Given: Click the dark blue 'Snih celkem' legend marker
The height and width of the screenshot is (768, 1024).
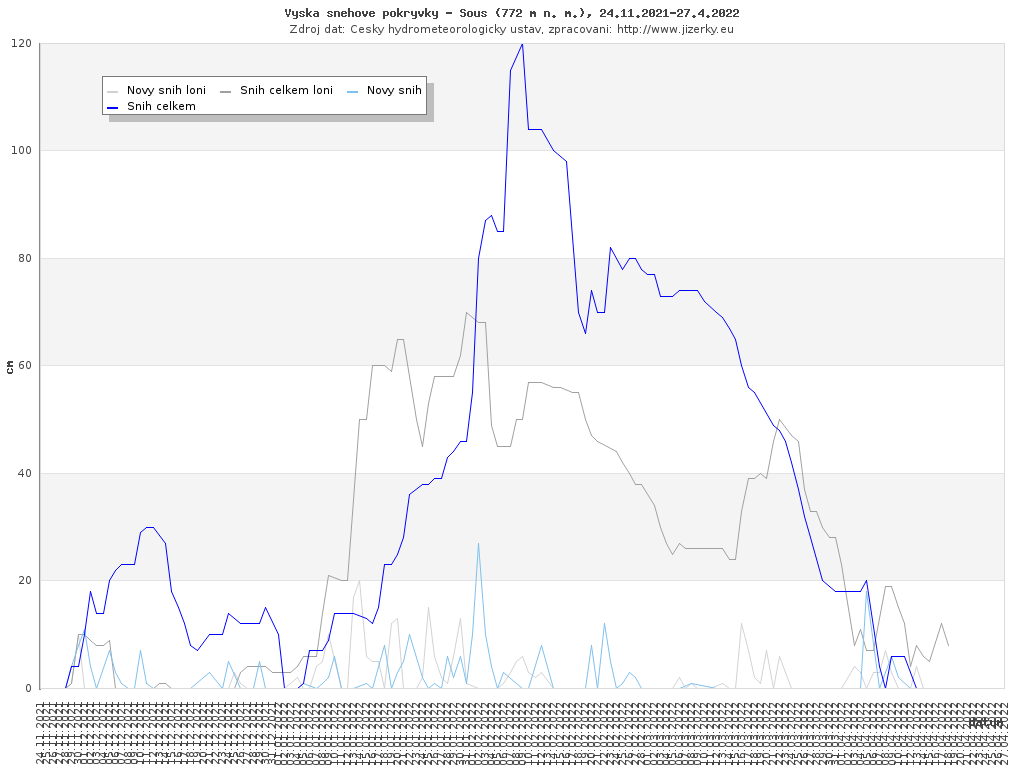Looking at the screenshot, I should click(113, 106).
